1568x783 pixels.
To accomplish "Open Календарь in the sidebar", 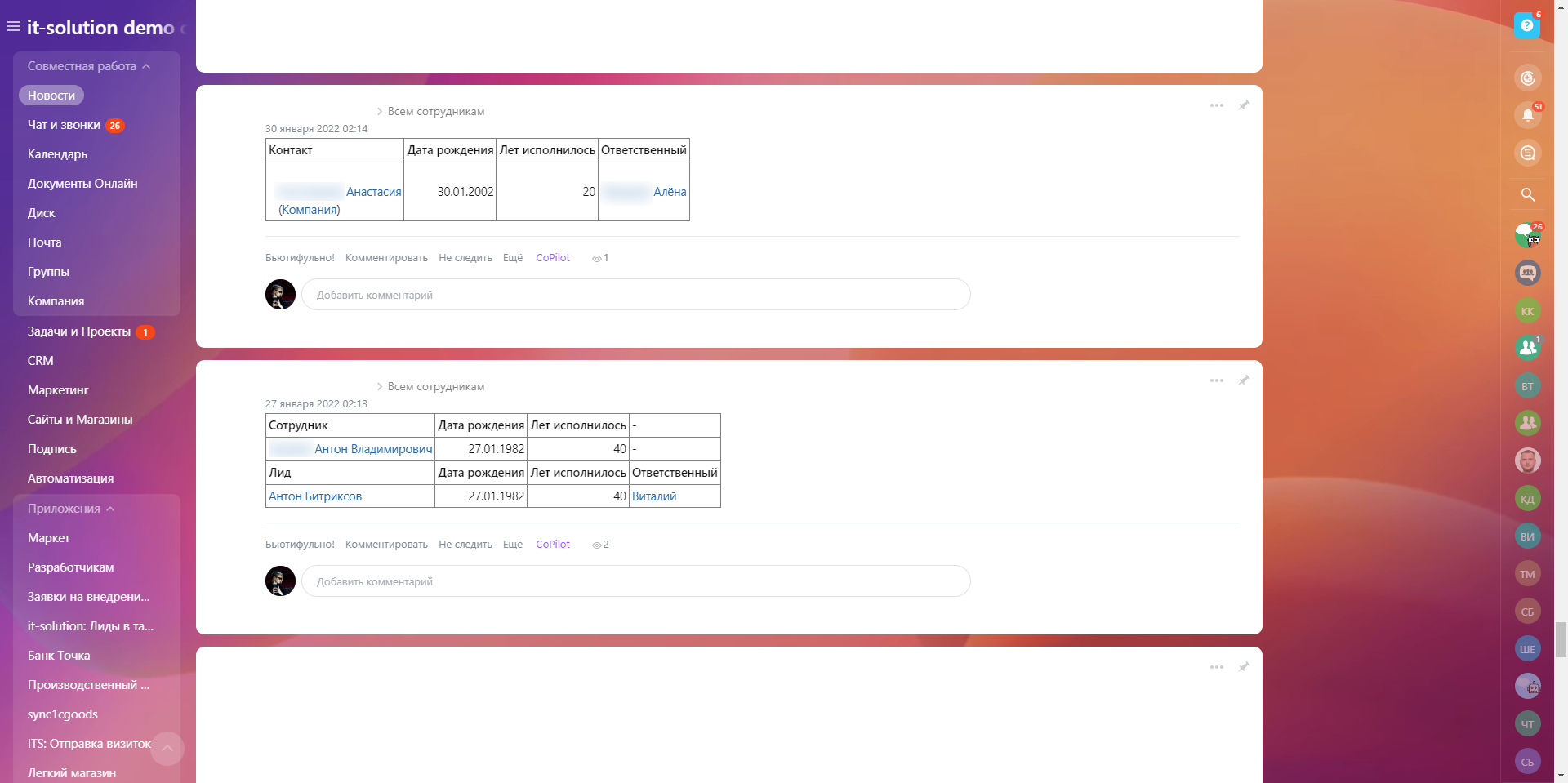I will point(57,154).
